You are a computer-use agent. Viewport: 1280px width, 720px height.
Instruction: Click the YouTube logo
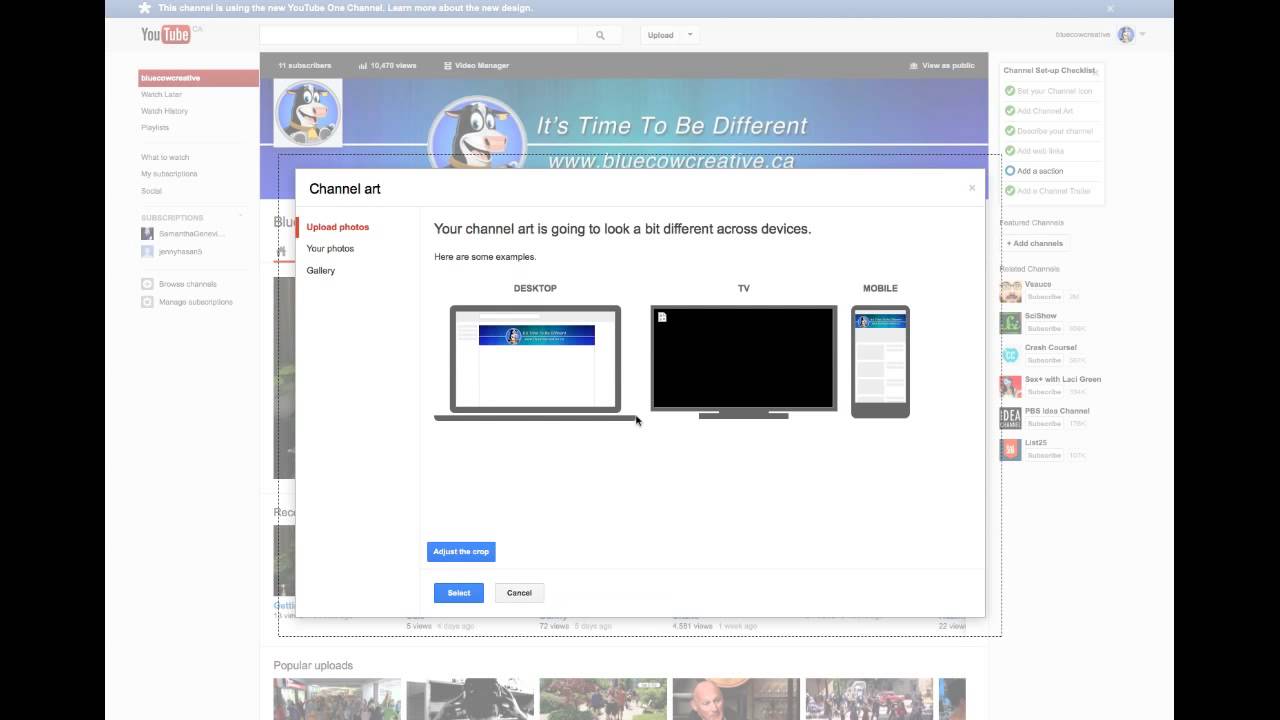pos(166,35)
